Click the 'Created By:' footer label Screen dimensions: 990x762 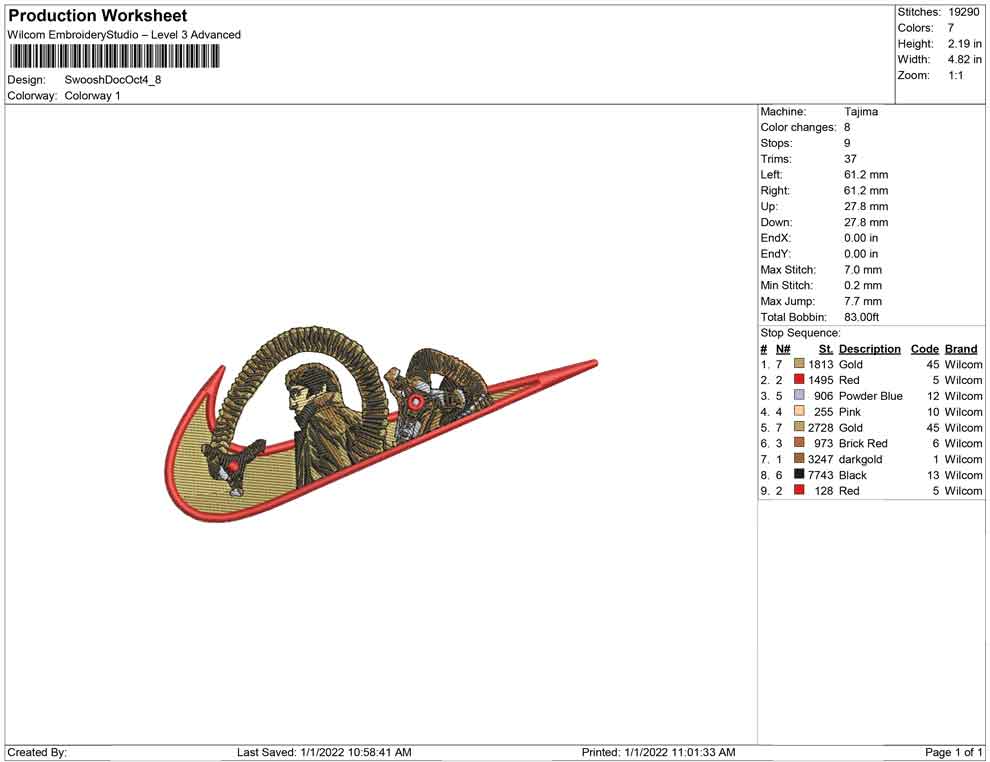click(x=37, y=752)
